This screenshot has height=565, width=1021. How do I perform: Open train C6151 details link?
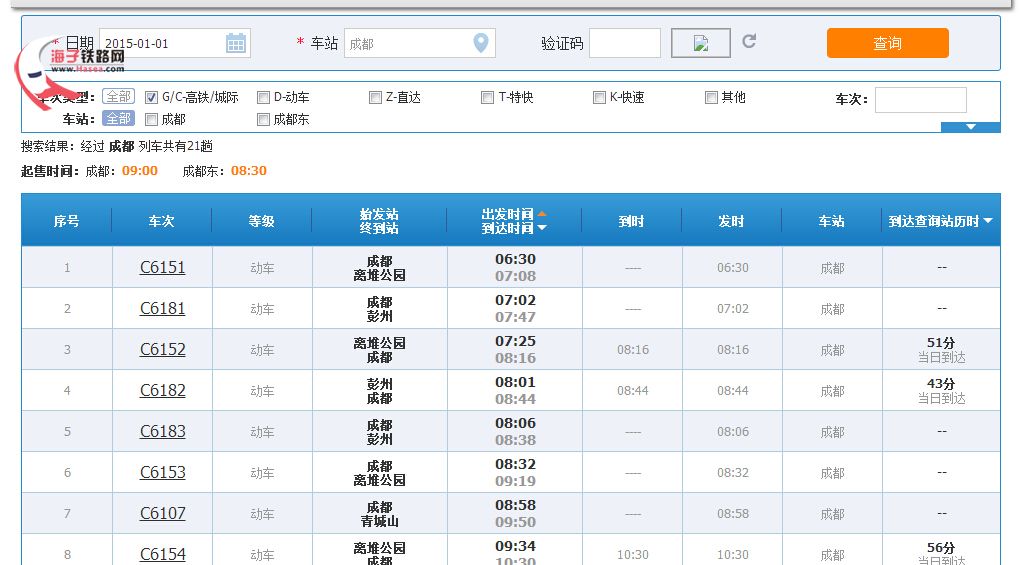click(162, 268)
